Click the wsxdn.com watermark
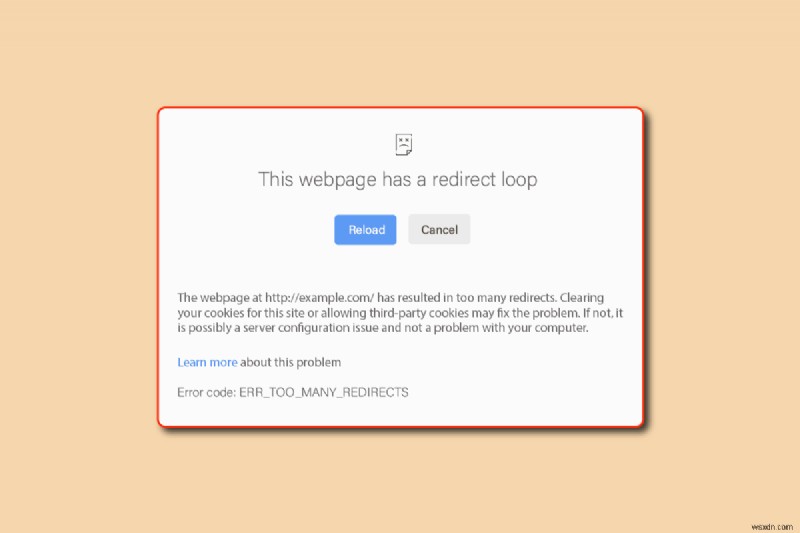The width and height of the screenshot is (800, 533). (x=772, y=526)
